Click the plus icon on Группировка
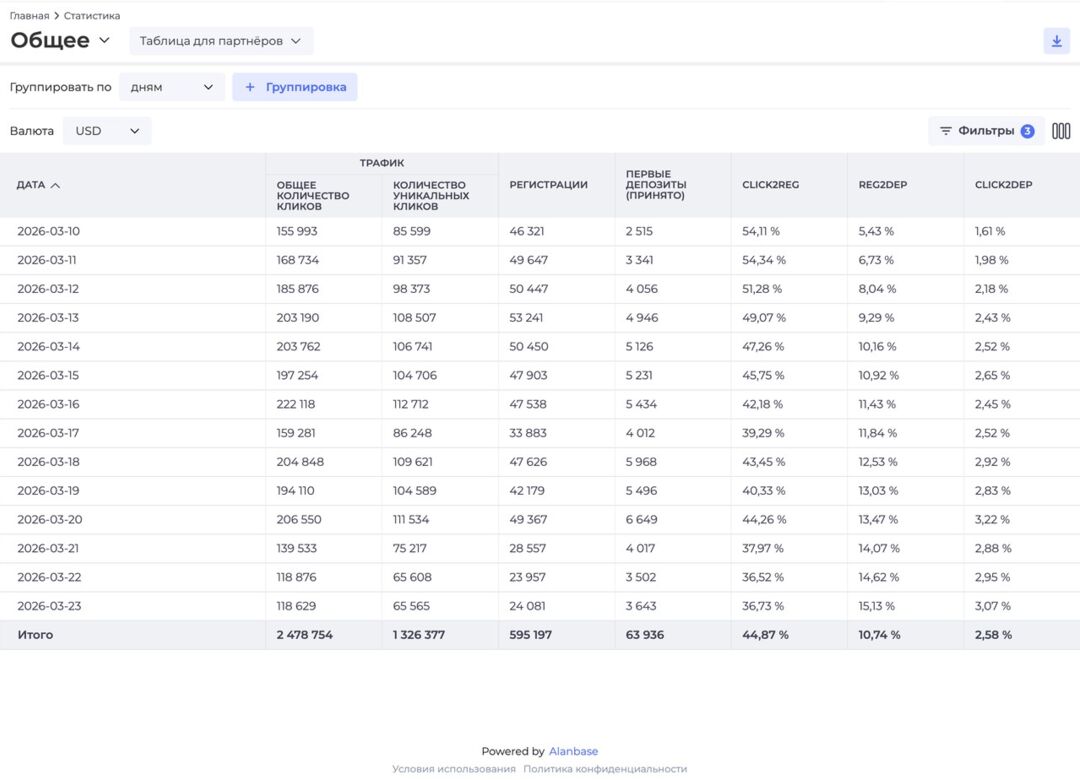 249,88
